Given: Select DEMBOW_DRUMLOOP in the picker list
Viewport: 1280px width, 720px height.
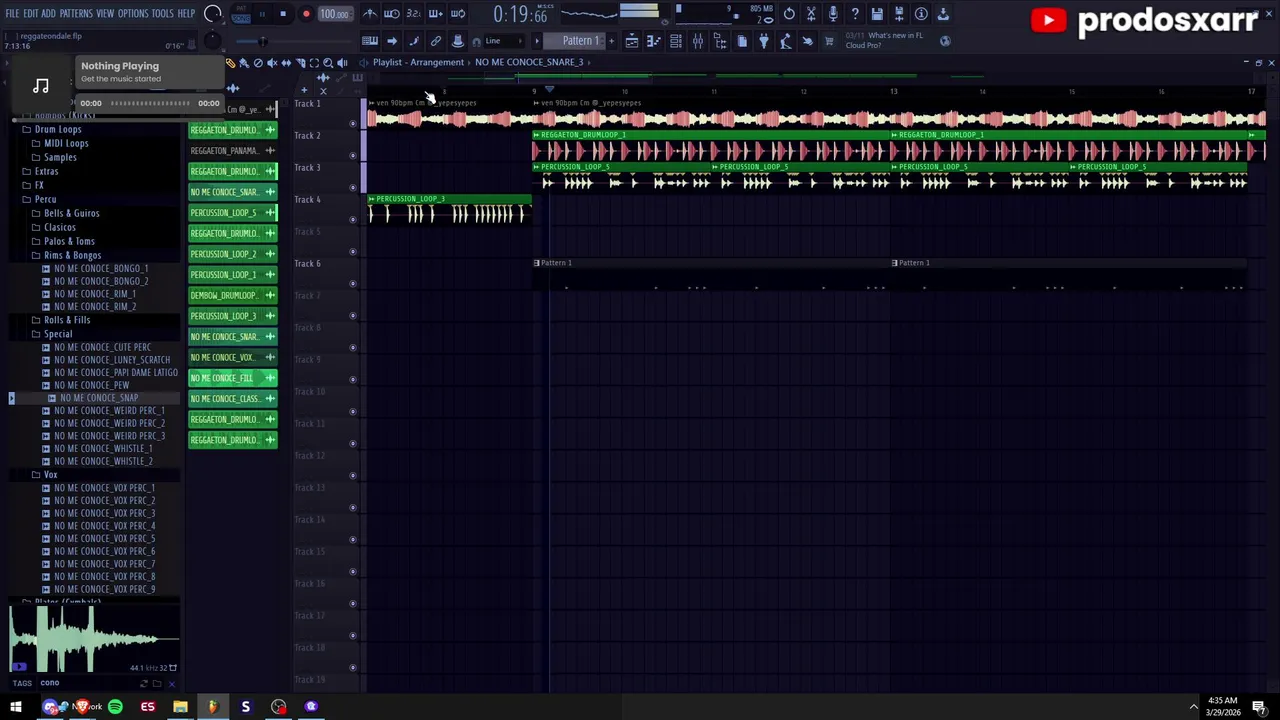Looking at the screenshot, I should pos(232,295).
